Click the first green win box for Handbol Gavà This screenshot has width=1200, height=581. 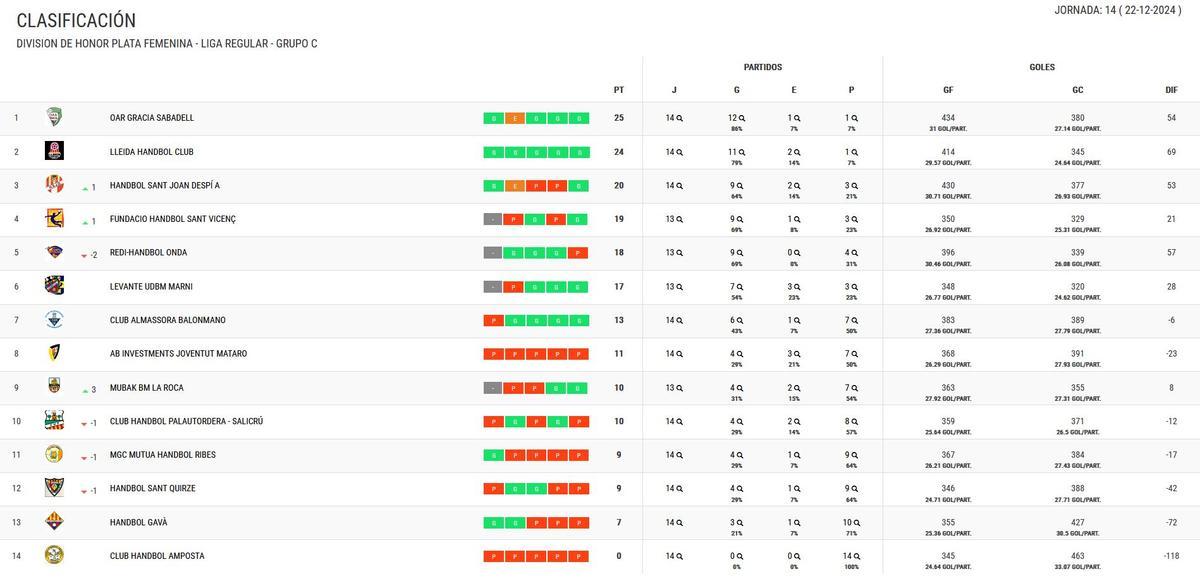[492, 523]
